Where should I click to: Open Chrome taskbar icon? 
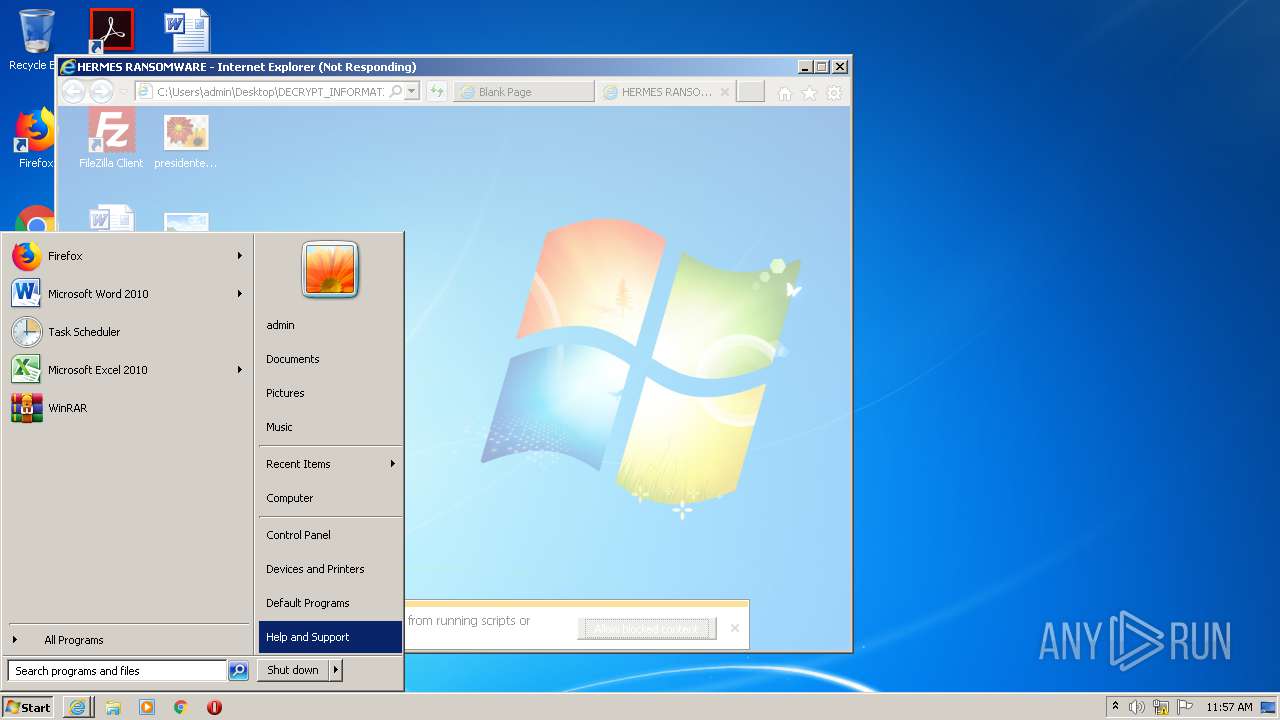tap(181, 707)
